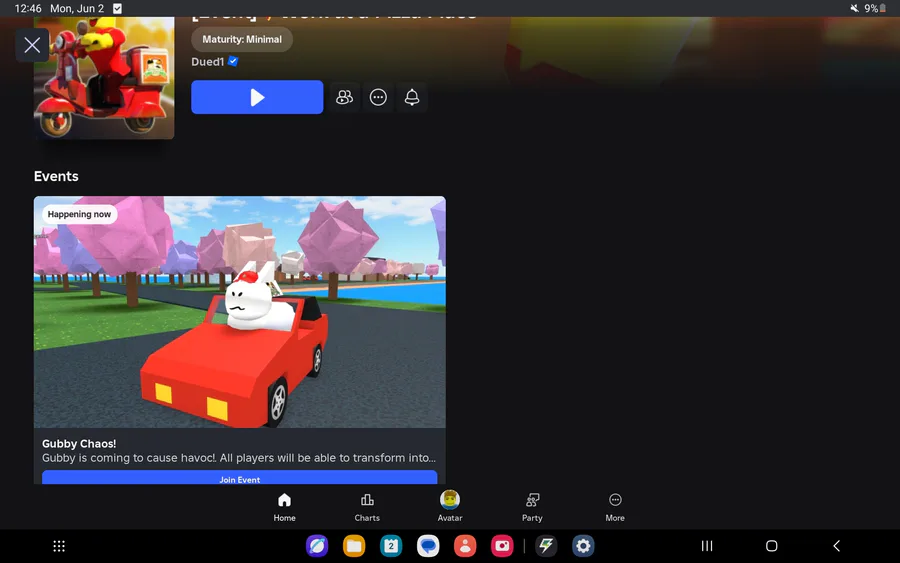Open the friends icon next to play
Image resolution: width=900 pixels, height=563 pixels.
point(344,97)
